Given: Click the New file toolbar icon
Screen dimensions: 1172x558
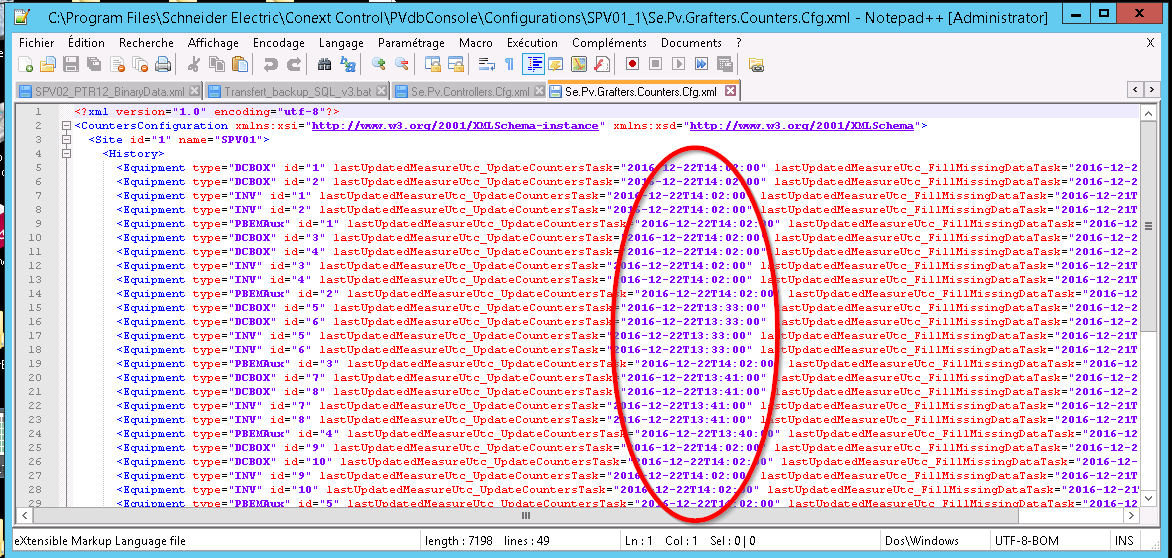Looking at the screenshot, I should pos(27,65).
